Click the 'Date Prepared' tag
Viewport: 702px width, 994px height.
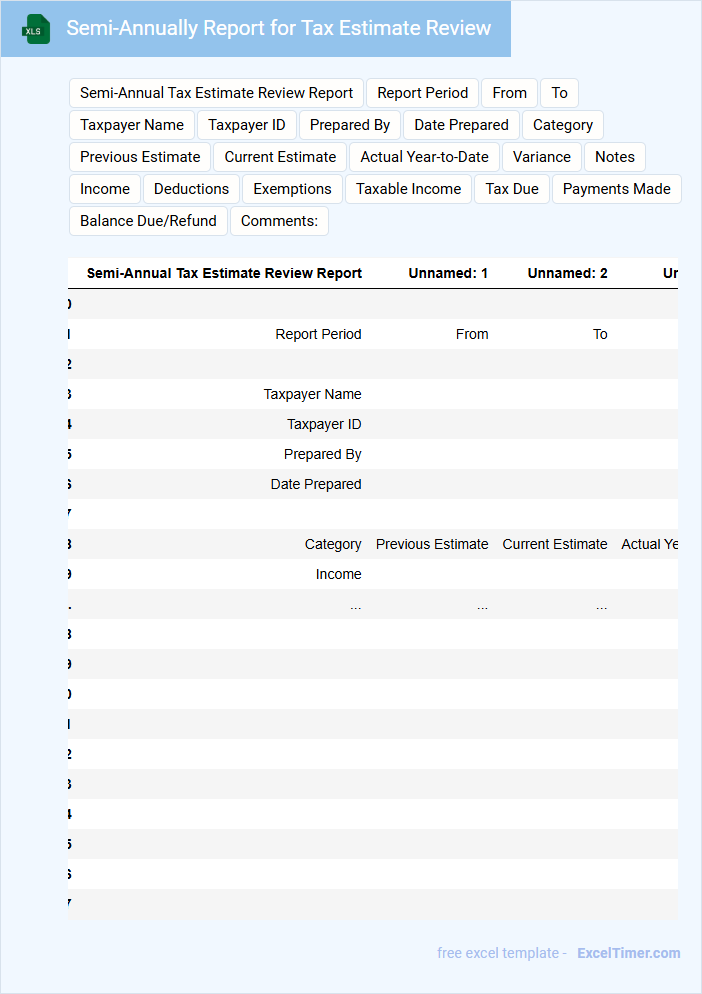click(x=461, y=125)
